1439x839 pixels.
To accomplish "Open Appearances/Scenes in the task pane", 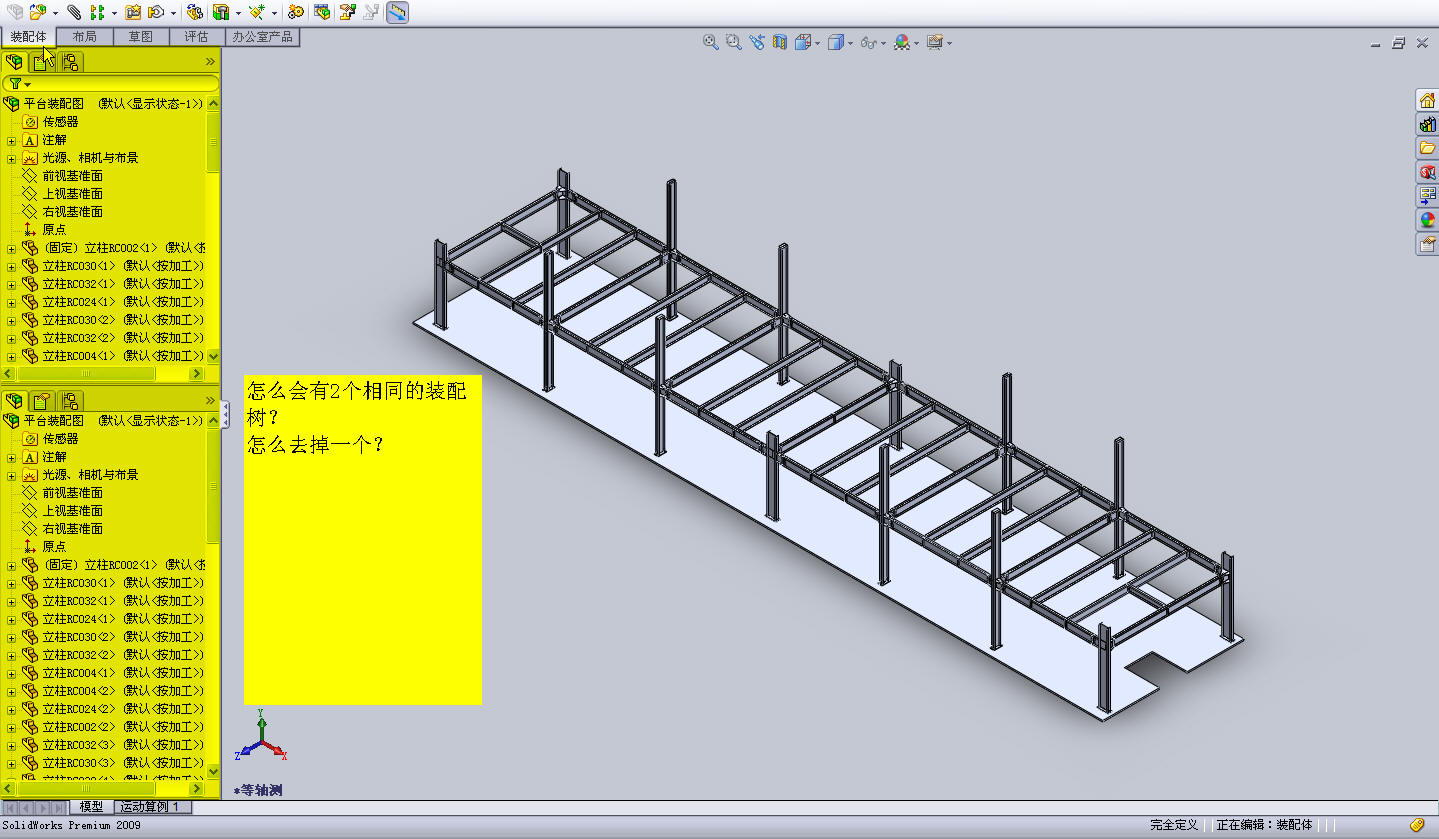I will click(1427, 220).
